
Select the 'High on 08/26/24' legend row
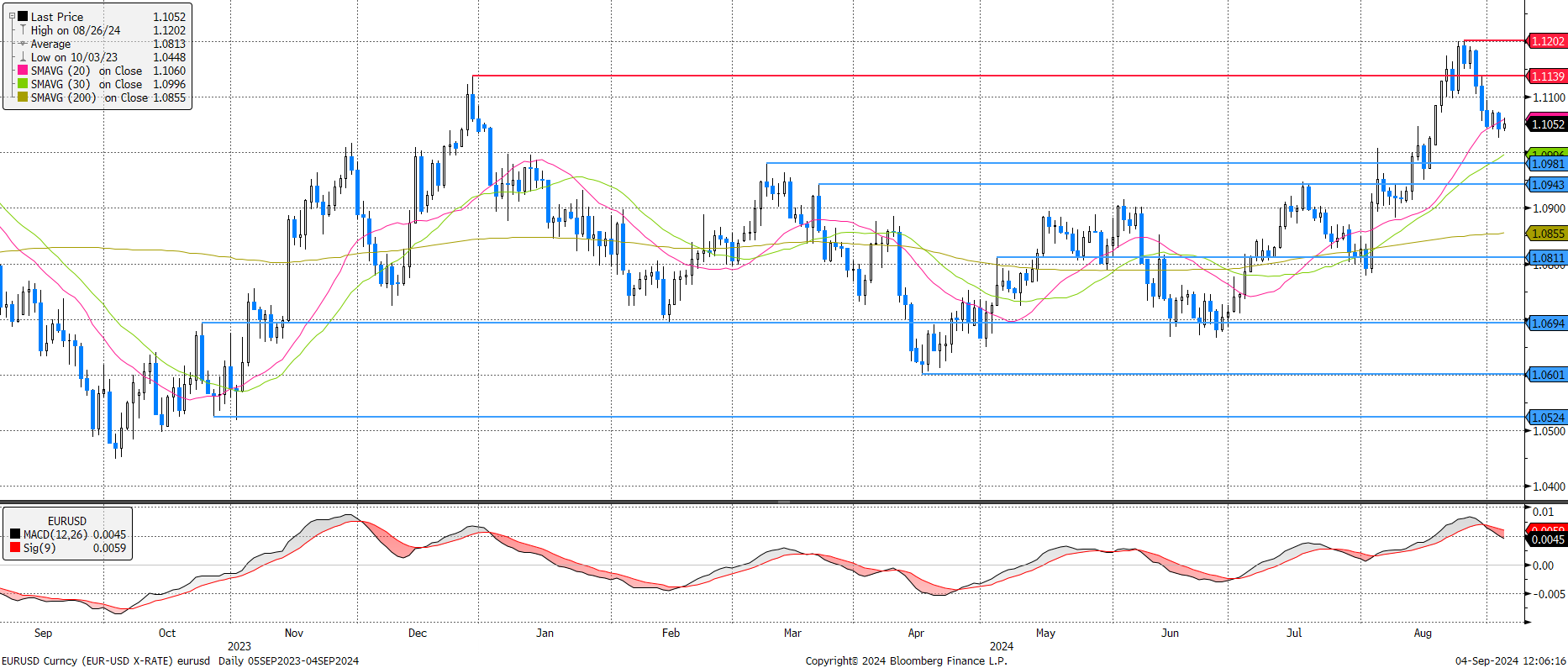tap(103, 30)
